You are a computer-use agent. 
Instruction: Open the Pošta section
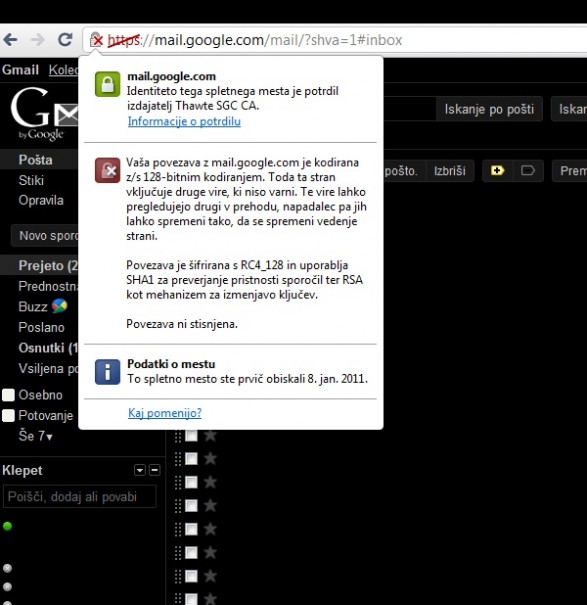[36, 160]
